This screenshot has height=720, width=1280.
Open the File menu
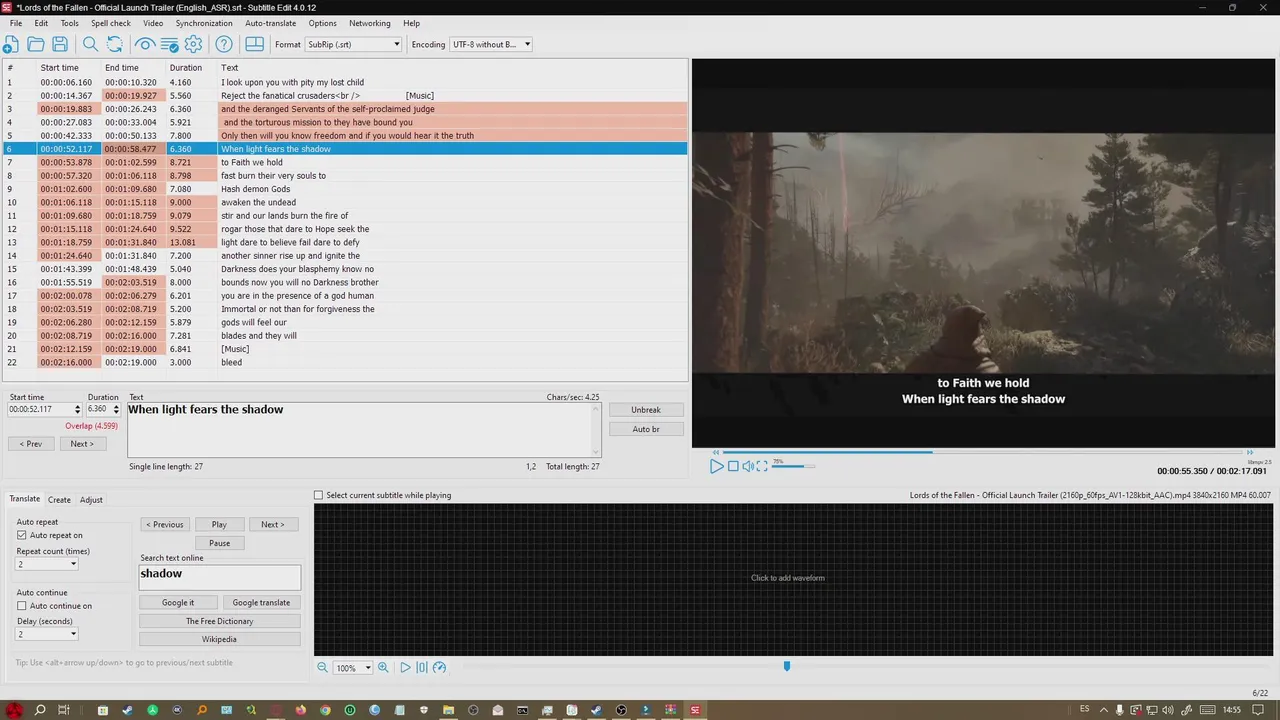pos(16,23)
